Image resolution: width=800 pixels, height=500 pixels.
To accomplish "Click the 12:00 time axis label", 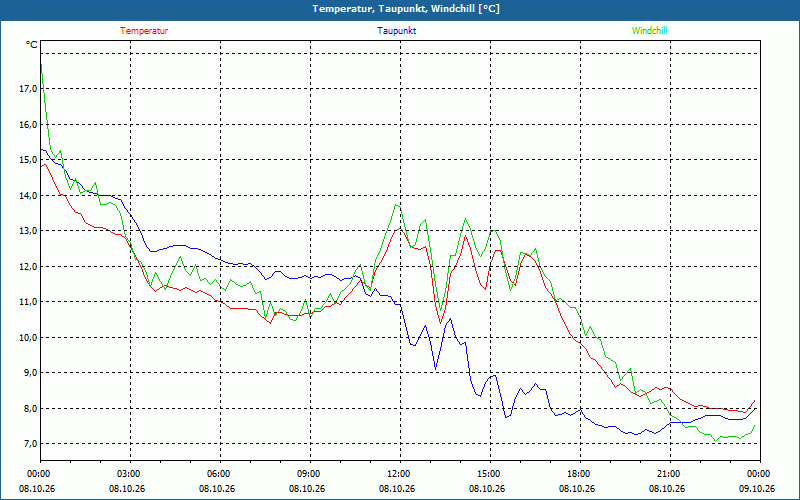I will (398, 474).
